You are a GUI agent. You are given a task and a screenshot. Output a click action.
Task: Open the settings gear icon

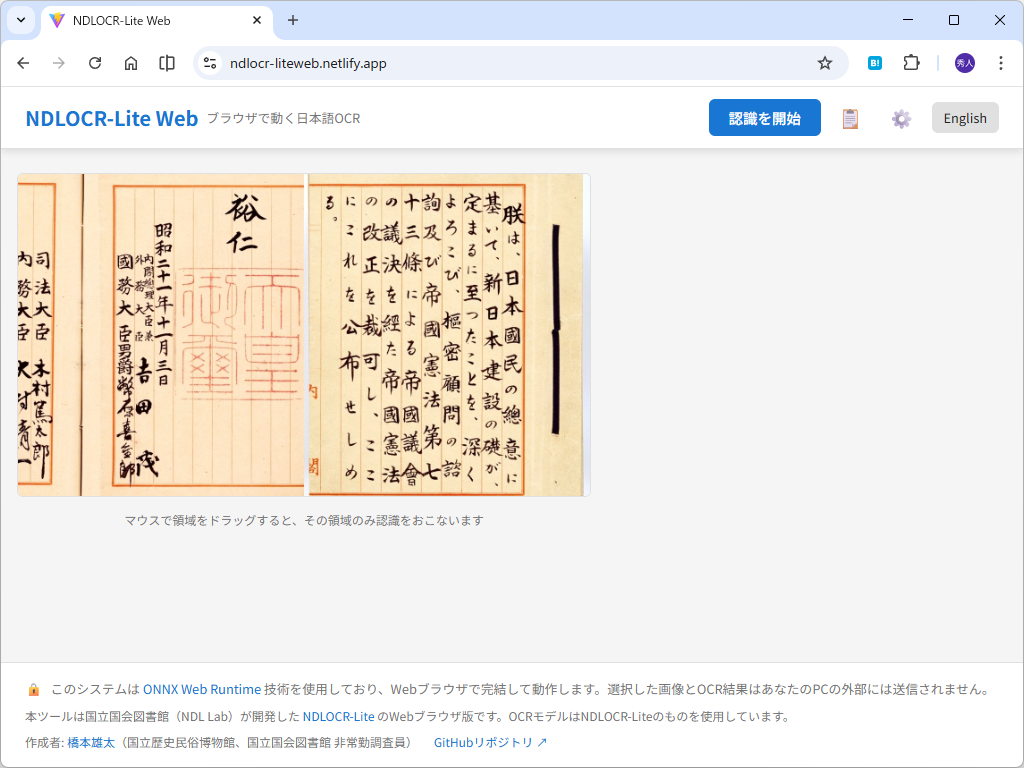(900, 117)
